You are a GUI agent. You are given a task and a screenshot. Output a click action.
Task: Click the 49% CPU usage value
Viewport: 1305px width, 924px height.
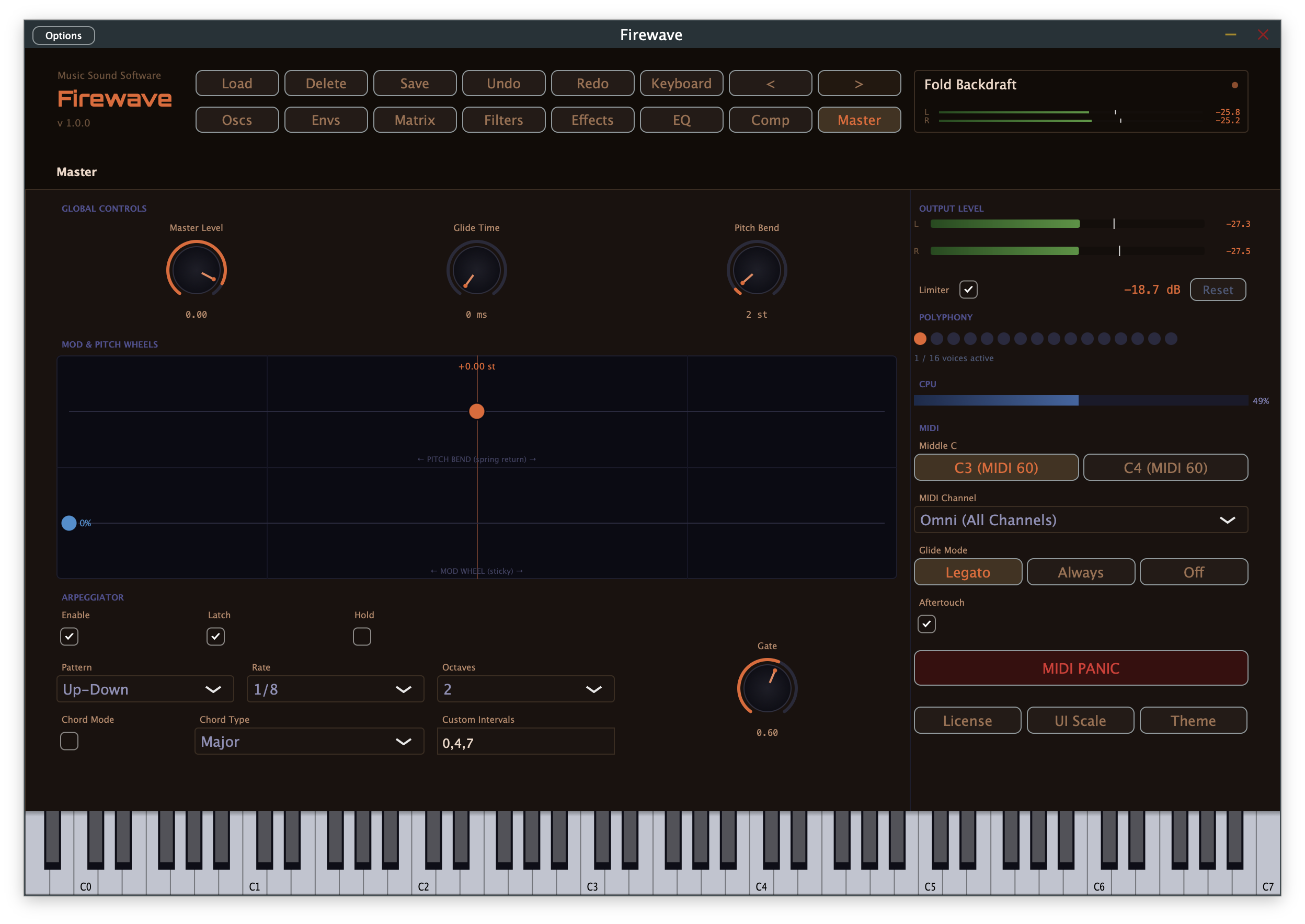point(1260,401)
